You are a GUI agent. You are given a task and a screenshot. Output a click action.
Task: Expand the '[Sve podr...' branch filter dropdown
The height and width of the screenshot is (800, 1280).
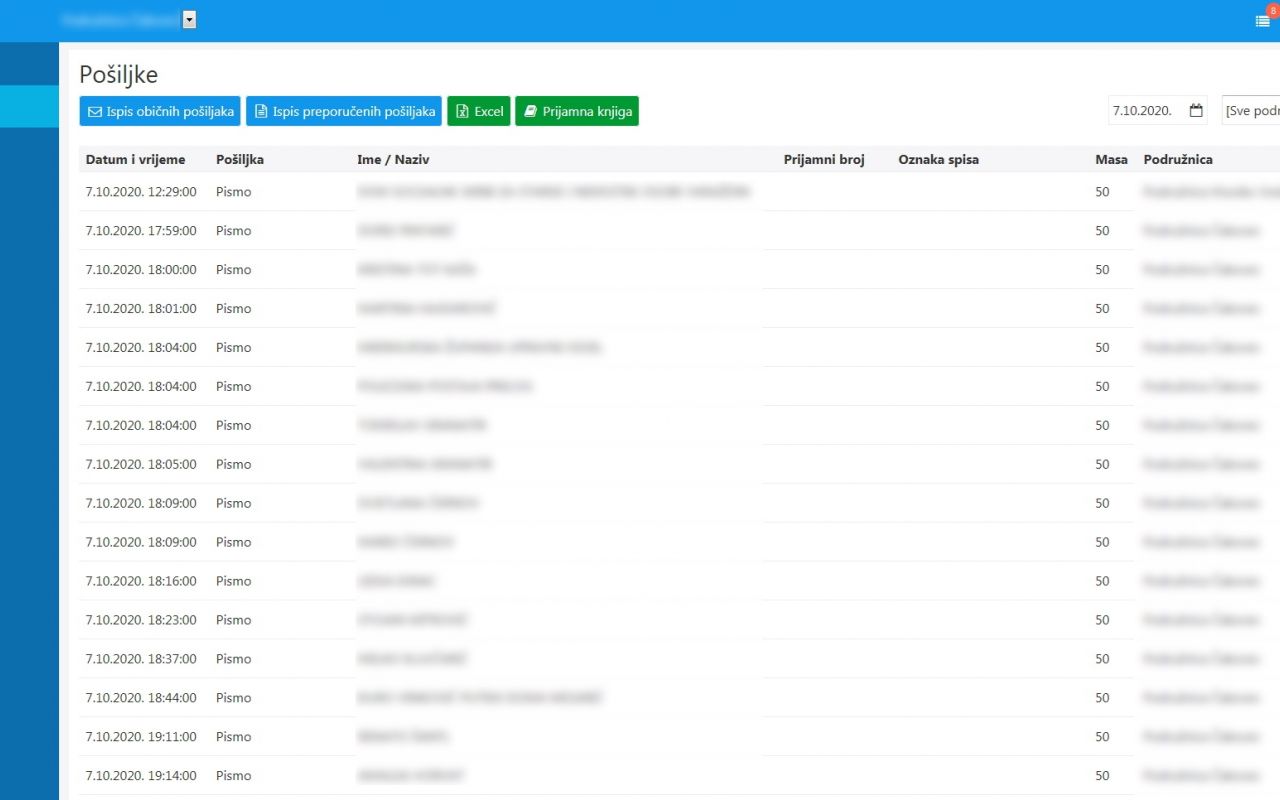point(1251,111)
